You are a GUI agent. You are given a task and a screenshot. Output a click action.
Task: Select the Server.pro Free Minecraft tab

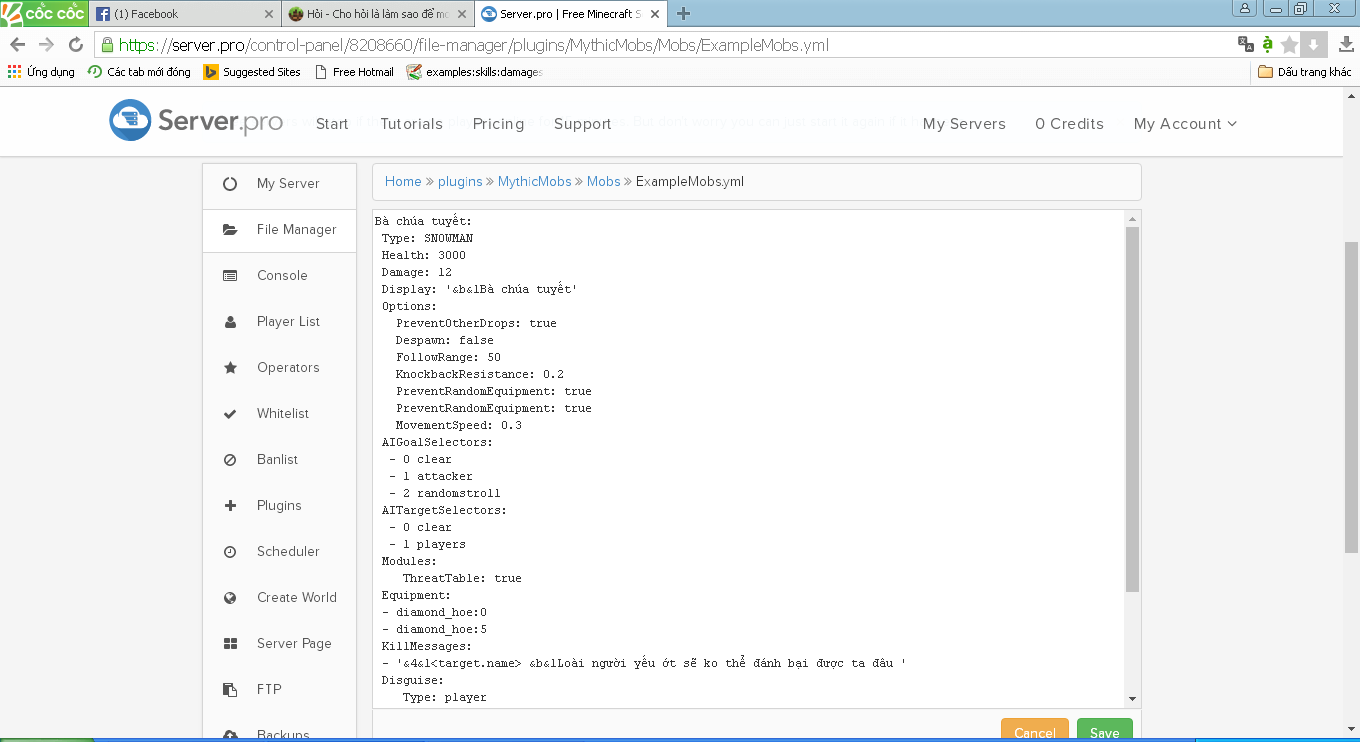tap(570, 14)
